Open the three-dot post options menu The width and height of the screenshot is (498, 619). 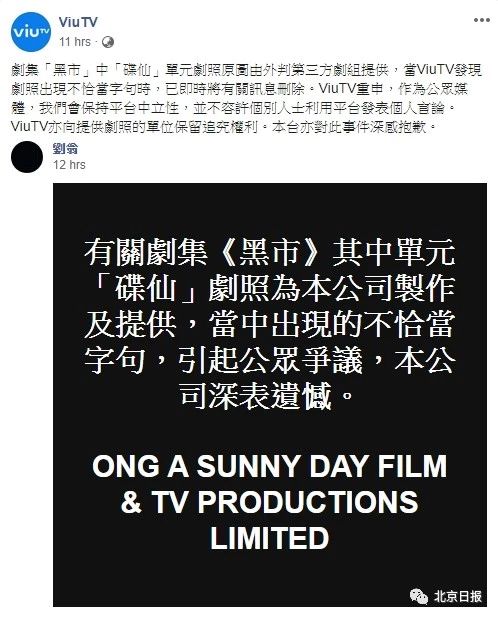click(x=482, y=21)
